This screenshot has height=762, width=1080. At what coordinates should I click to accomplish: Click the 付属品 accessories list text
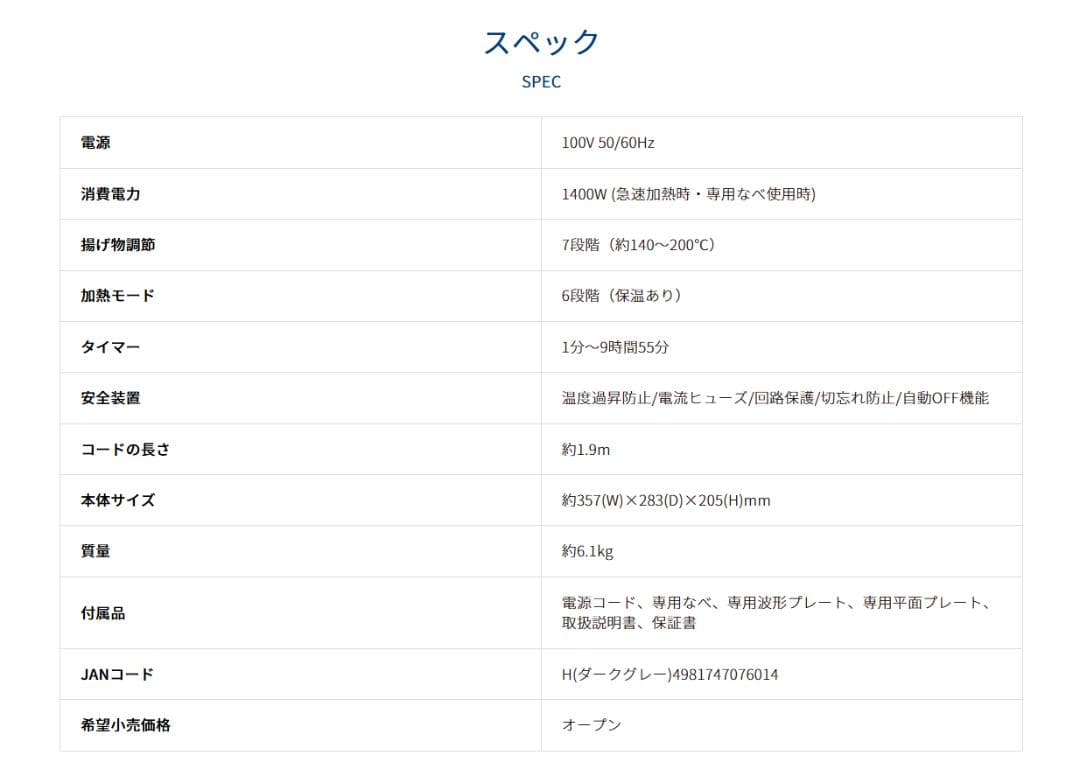click(776, 612)
